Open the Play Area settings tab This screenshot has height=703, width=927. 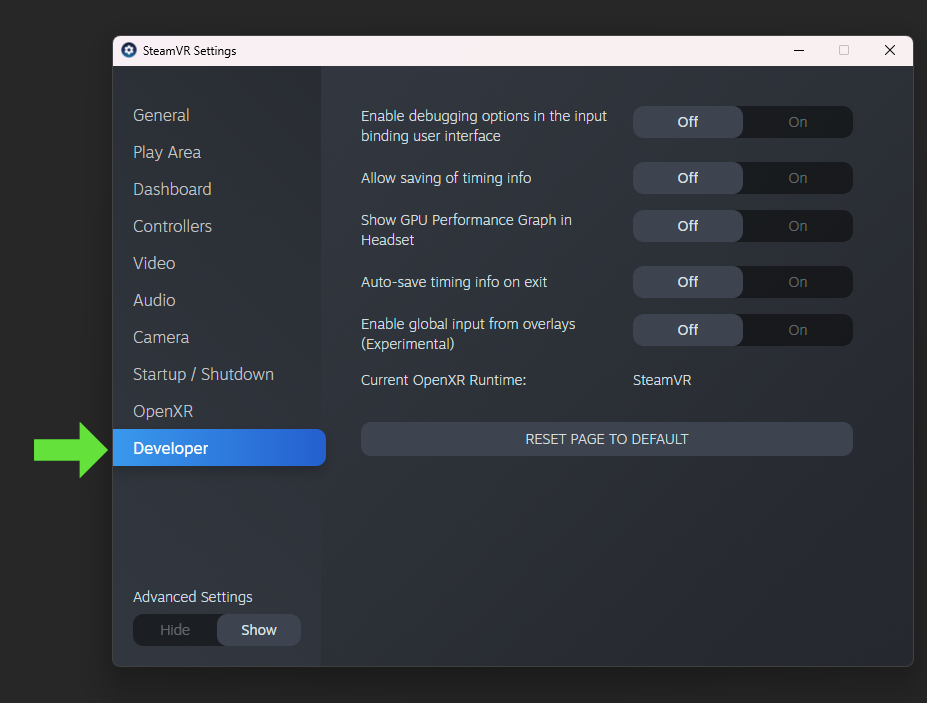pyautogui.click(x=167, y=153)
